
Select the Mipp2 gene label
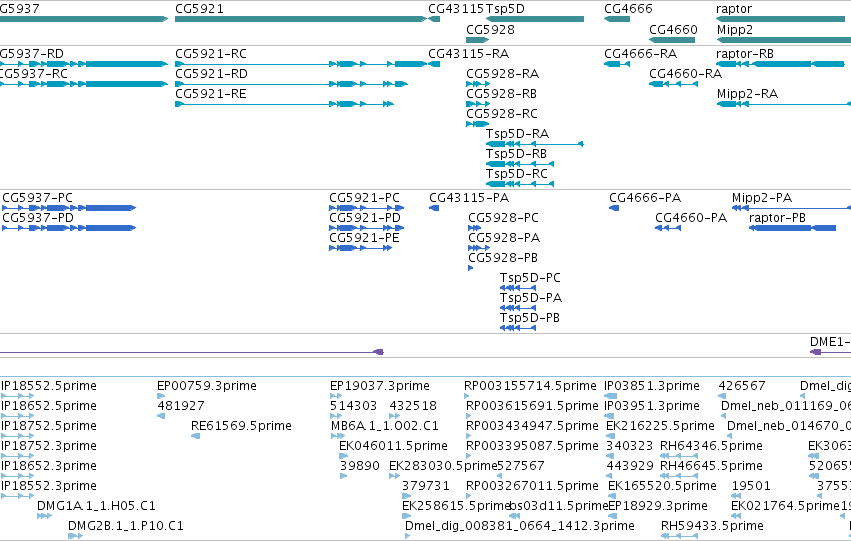coord(735,29)
